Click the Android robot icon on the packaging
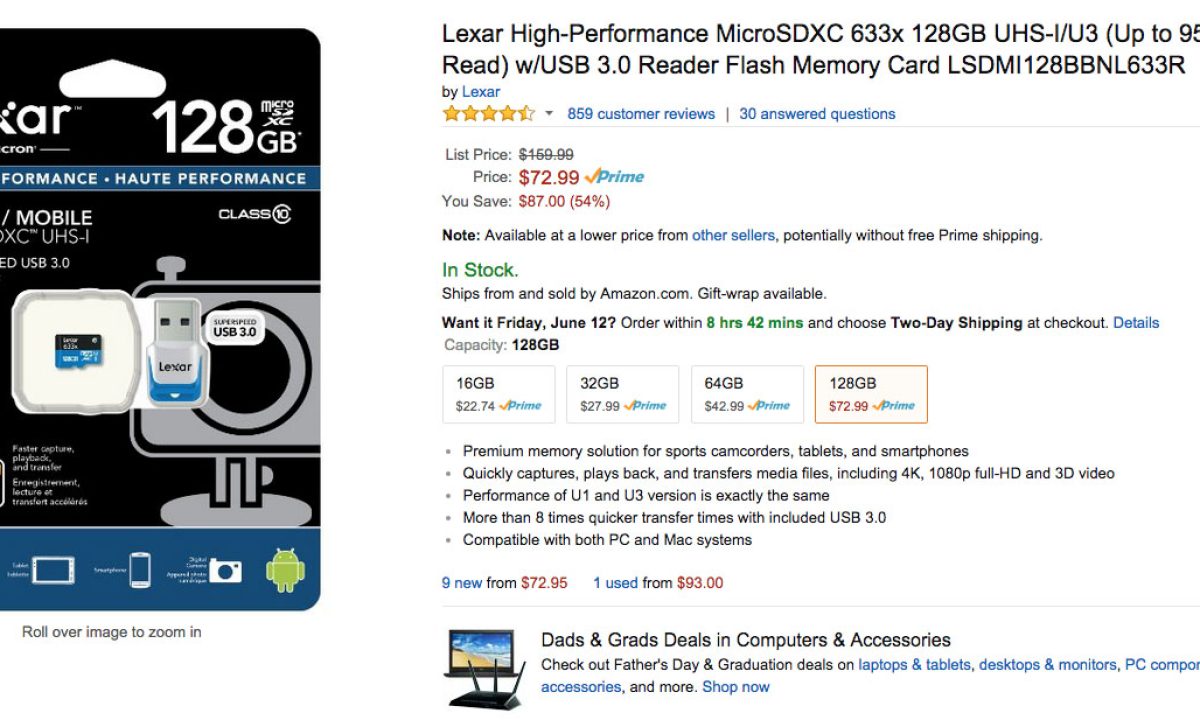The width and height of the screenshot is (1200, 720). point(285,570)
